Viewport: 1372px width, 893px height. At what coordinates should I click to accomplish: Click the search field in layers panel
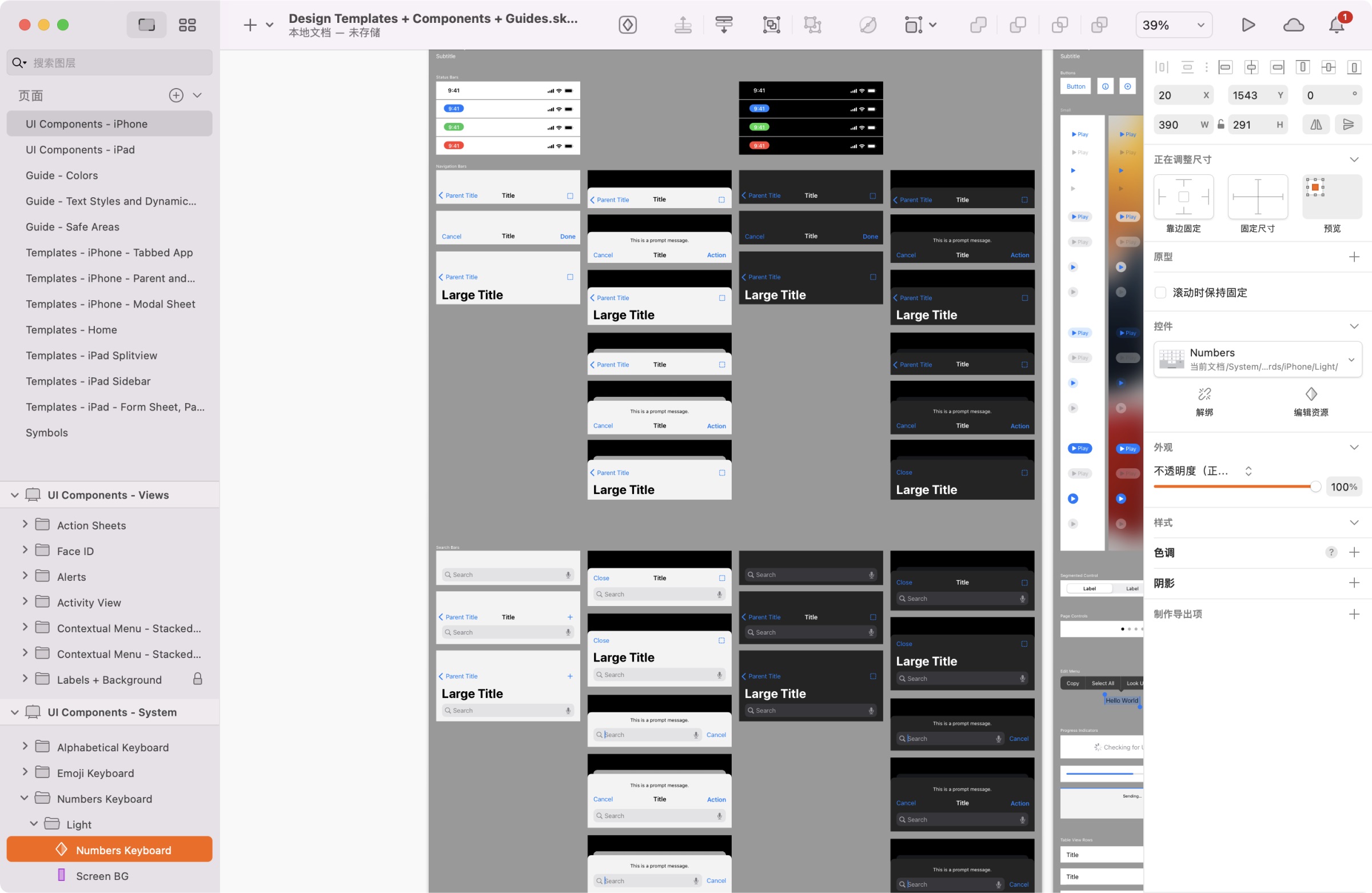pyautogui.click(x=109, y=62)
